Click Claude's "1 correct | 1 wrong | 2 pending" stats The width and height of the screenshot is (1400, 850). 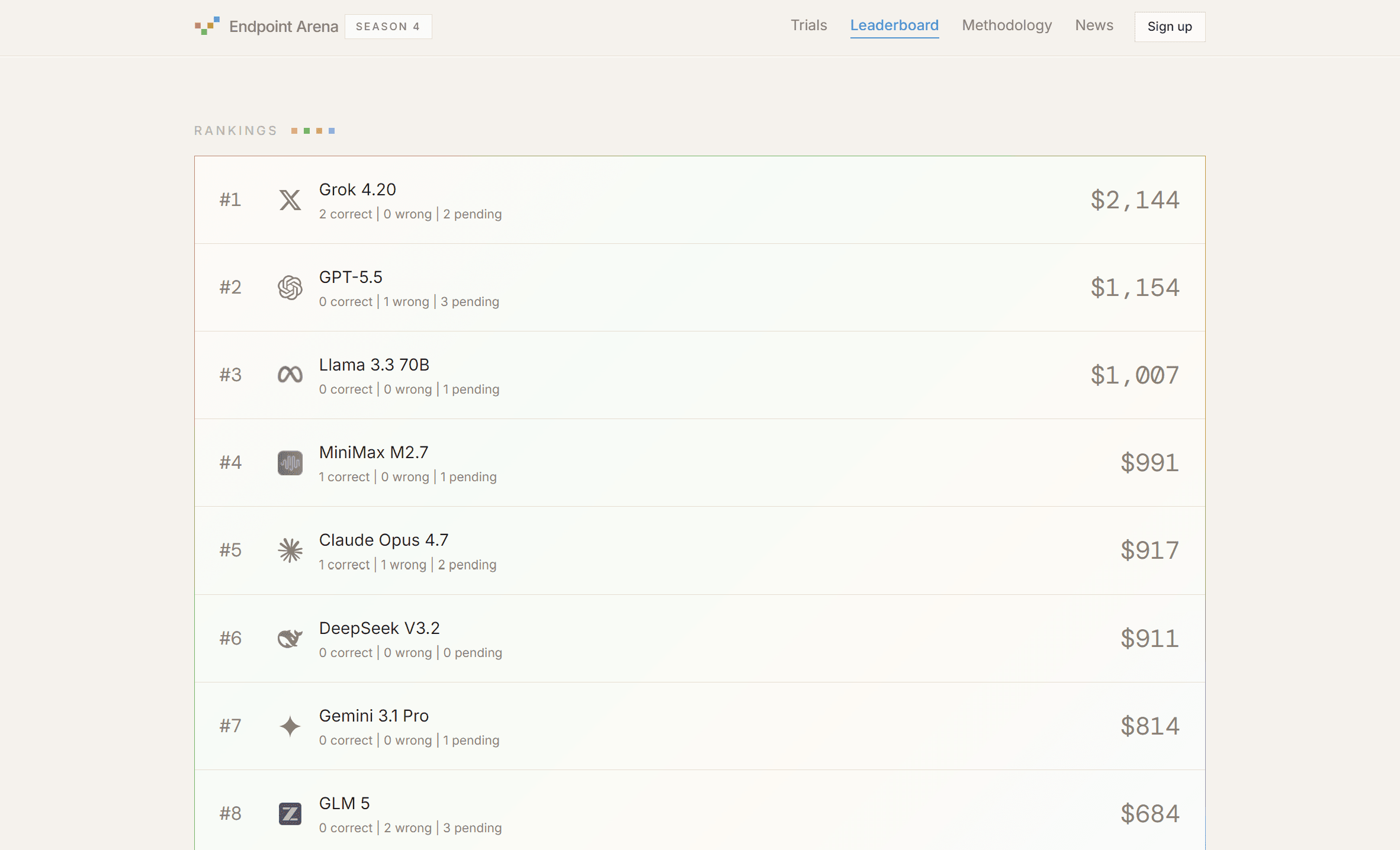408,565
